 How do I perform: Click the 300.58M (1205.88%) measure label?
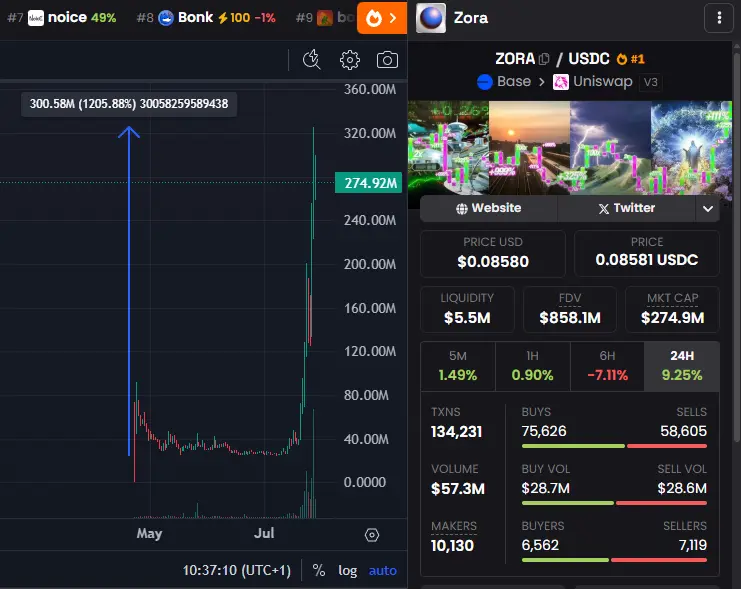(x=129, y=104)
